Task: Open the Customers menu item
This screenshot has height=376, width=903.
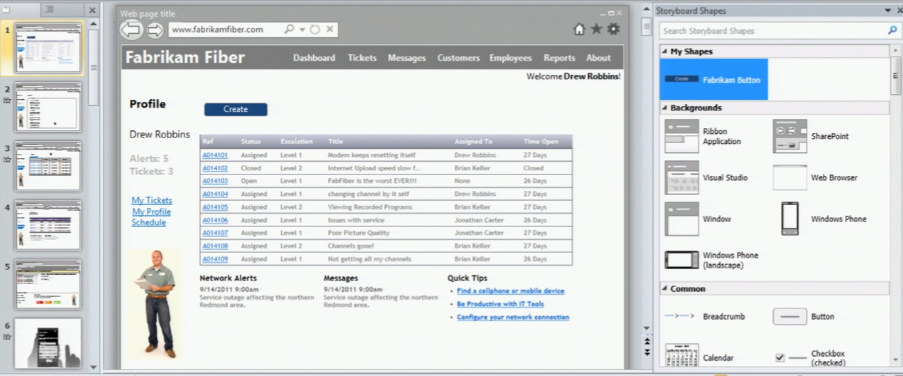Action: (458, 58)
